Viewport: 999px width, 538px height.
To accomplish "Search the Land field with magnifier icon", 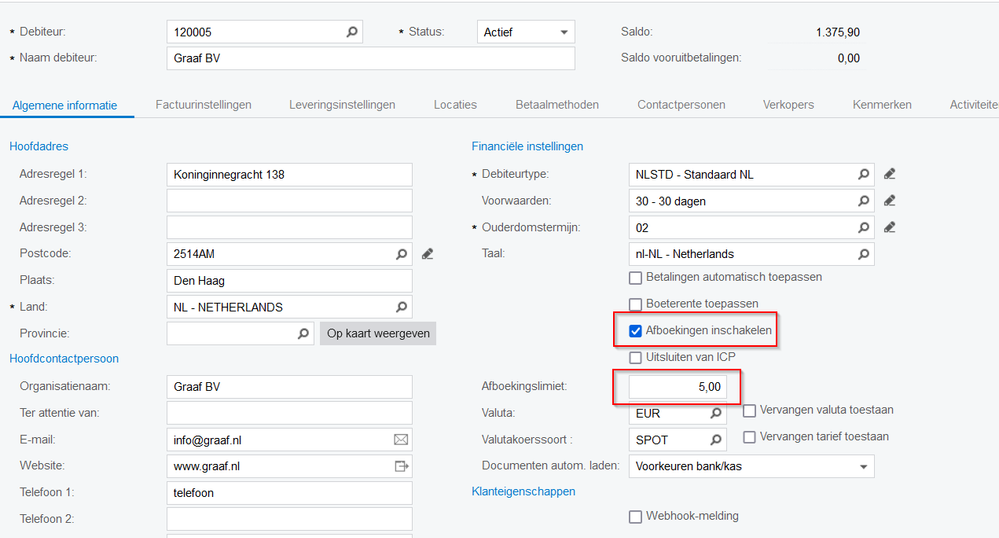I will [401, 307].
